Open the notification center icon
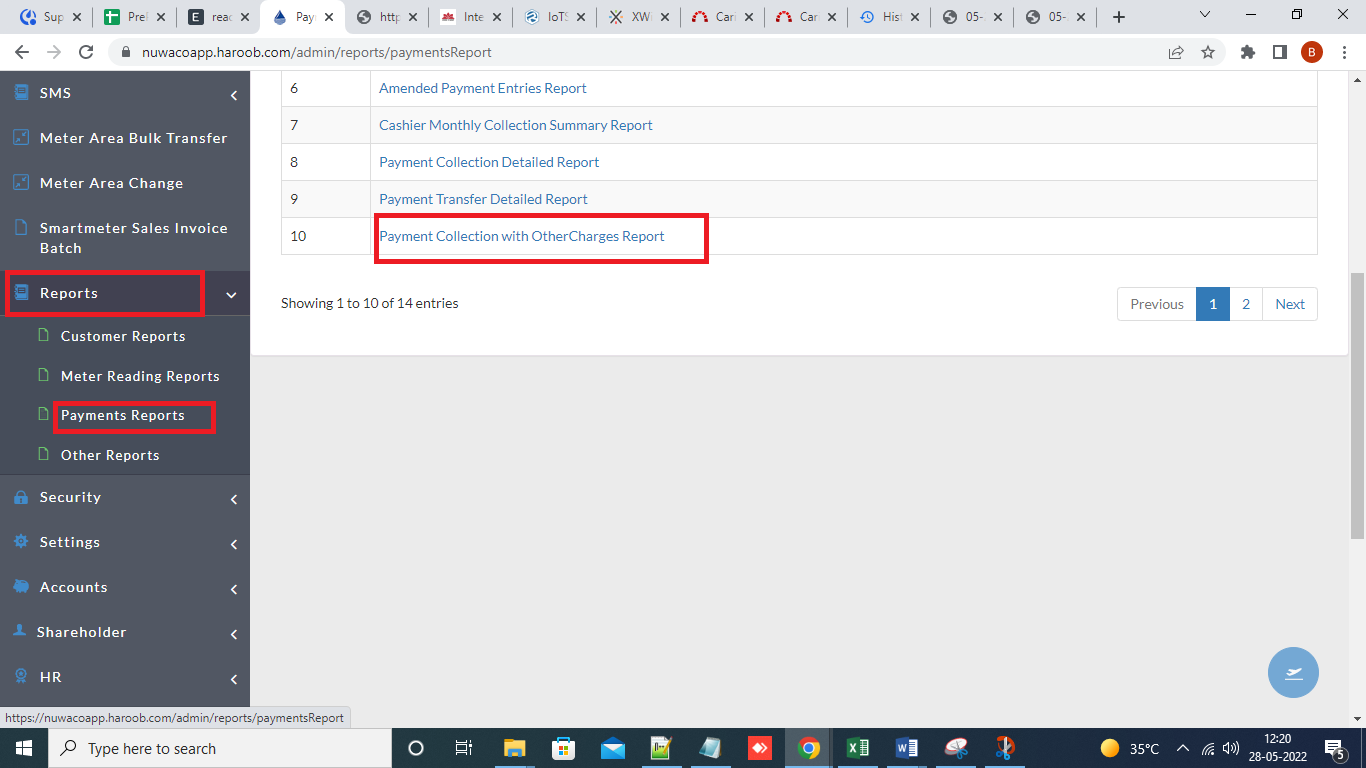Screen dimensions: 1366x768 tap(1334, 748)
